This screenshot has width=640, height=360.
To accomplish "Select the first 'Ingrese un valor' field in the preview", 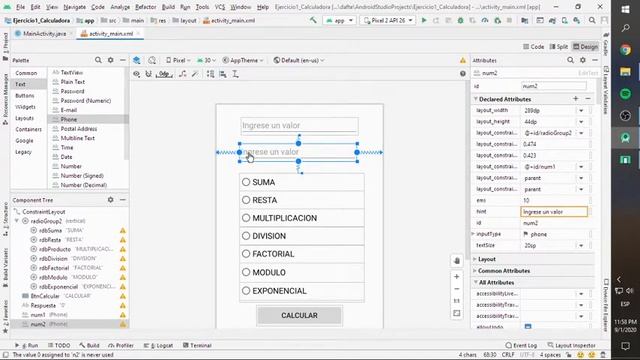I will [x=299, y=126].
